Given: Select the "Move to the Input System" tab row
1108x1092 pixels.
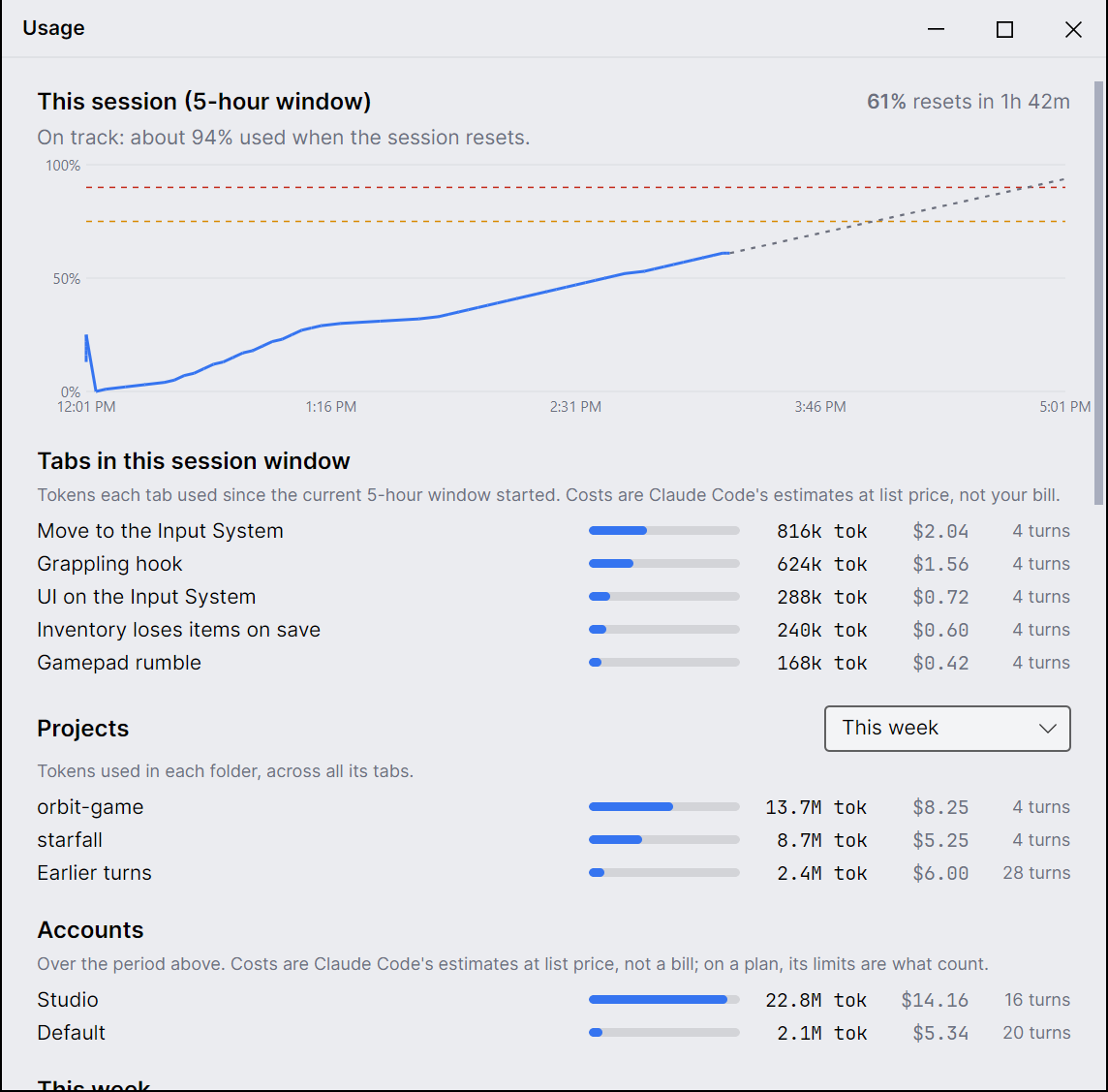Looking at the screenshot, I should [x=553, y=531].
